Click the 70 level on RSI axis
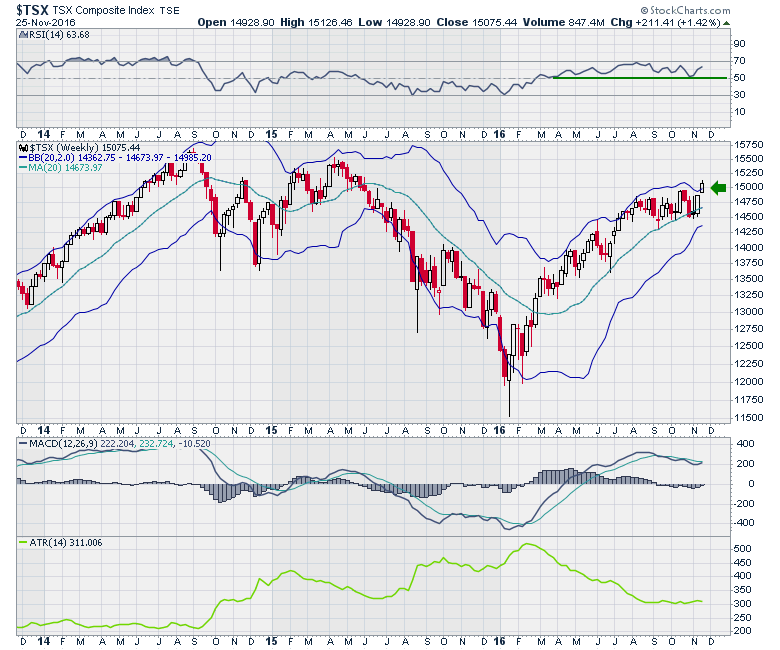Screen dimensions: 780x650 [740, 61]
